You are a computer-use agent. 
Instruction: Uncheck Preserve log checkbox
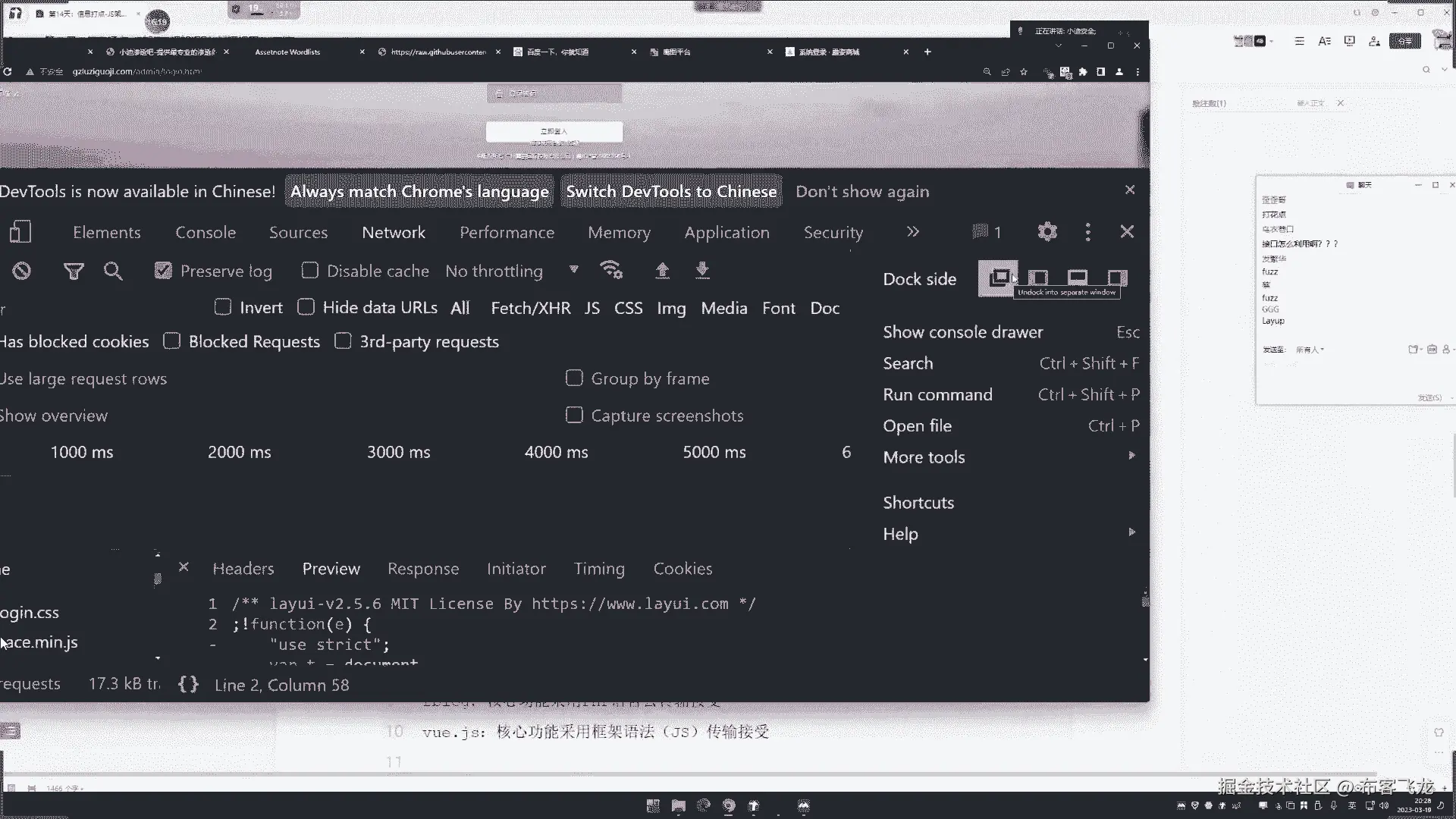click(x=163, y=271)
